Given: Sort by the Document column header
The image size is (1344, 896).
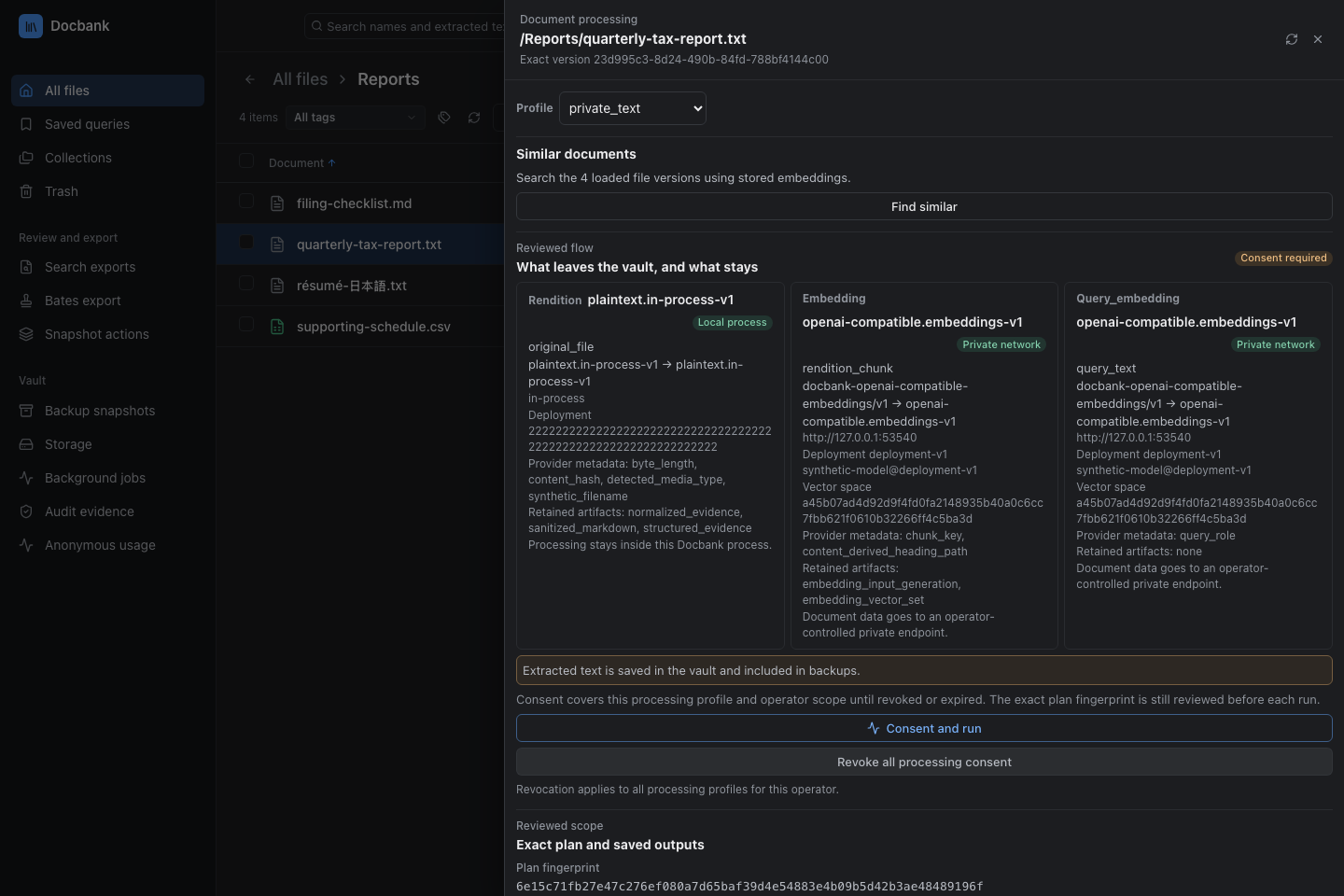Looking at the screenshot, I should (301, 163).
